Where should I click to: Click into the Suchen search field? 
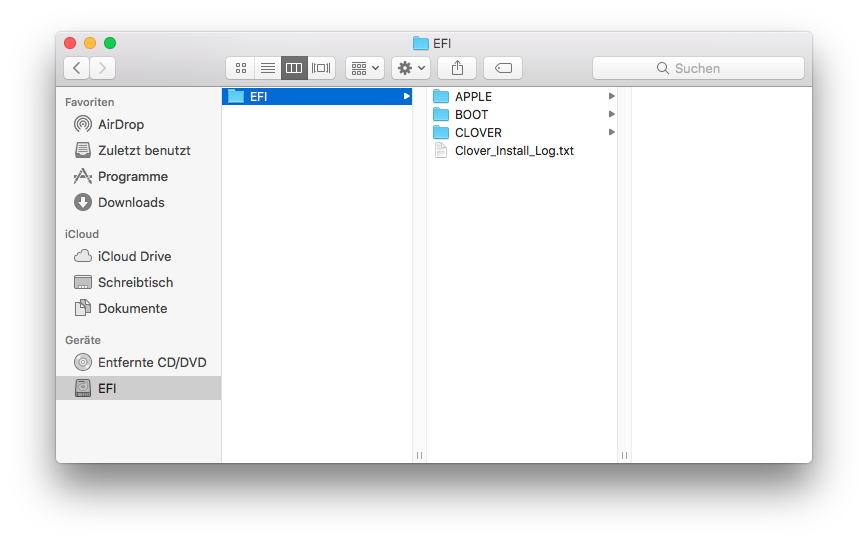point(698,68)
